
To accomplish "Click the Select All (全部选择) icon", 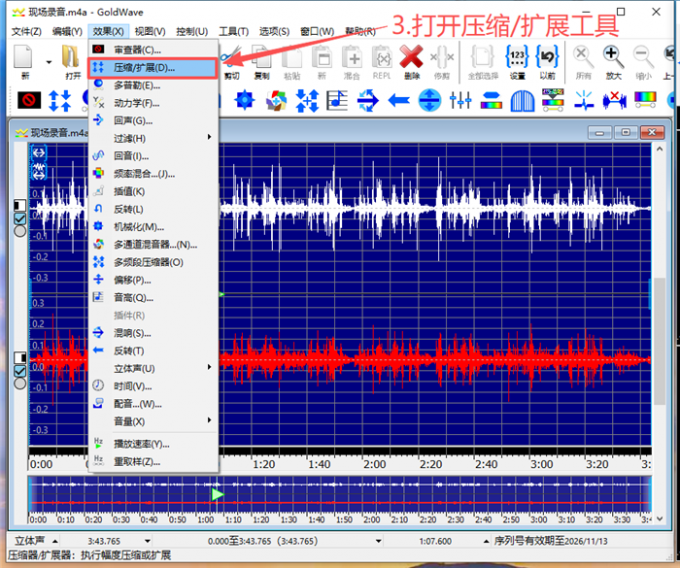I will coord(482,59).
